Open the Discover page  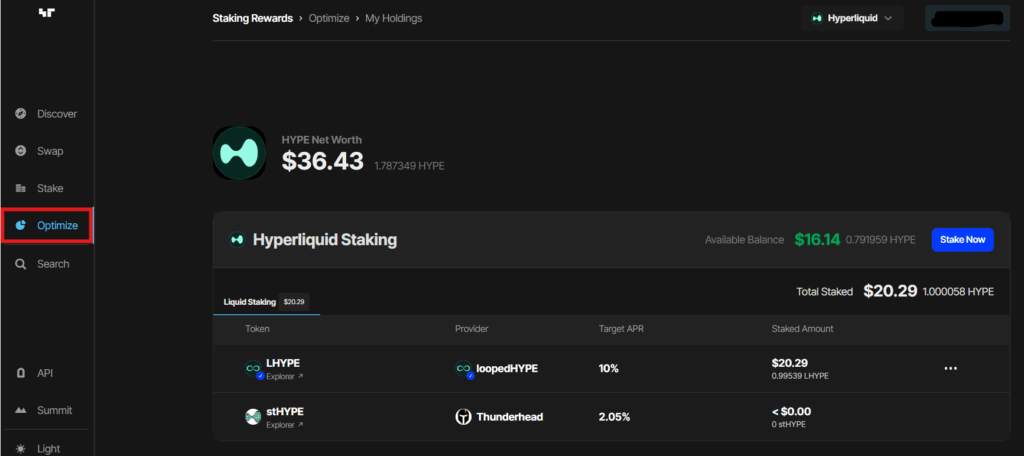click(46, 114)
